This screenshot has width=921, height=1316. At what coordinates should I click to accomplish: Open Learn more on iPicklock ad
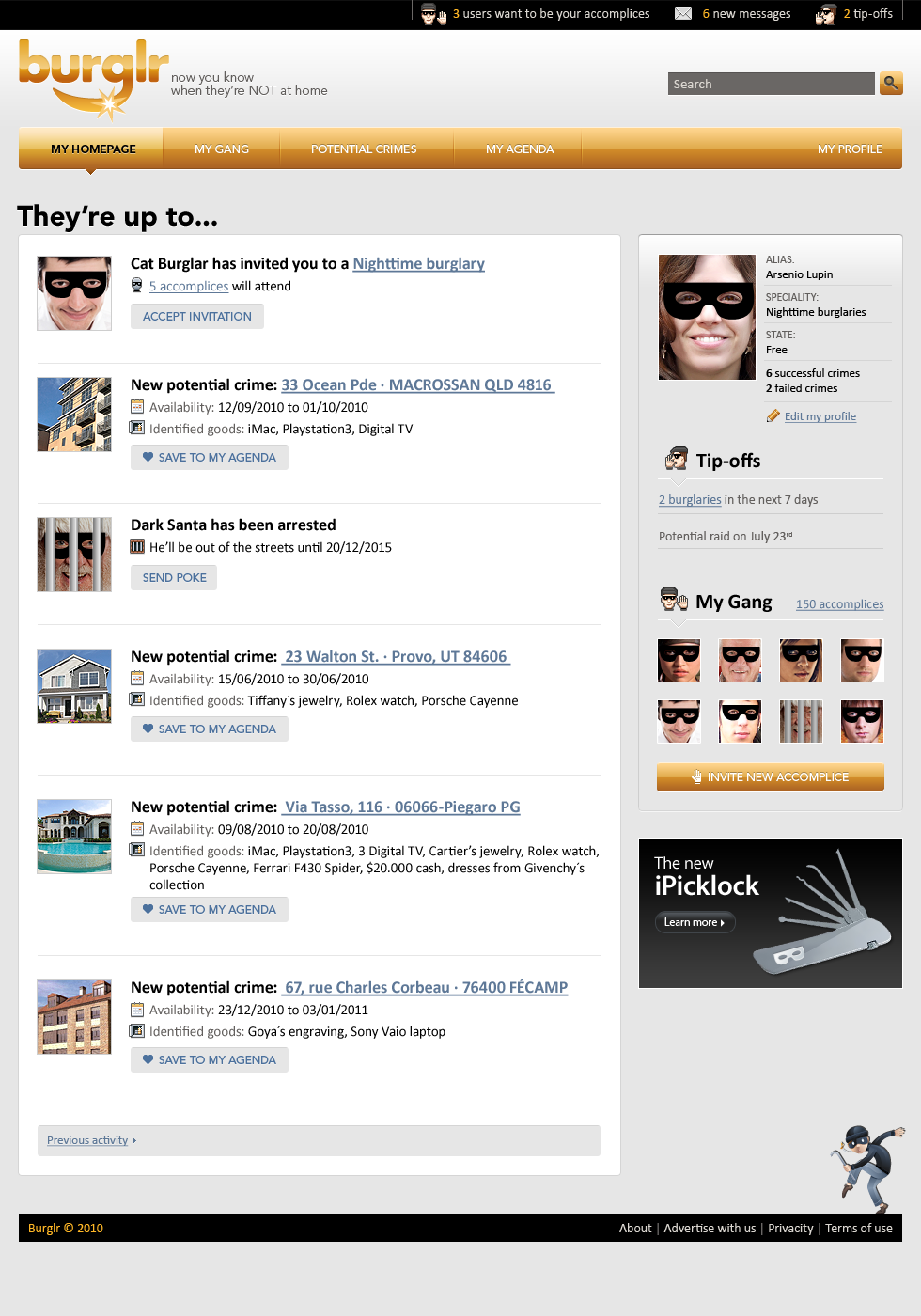coord(694,922)
